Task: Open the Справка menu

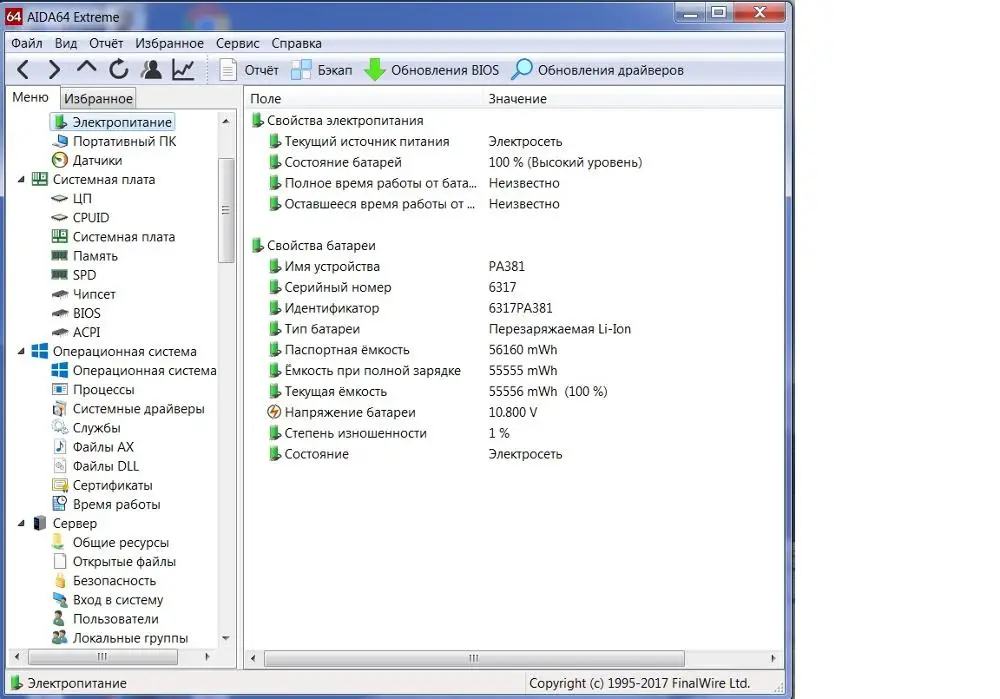Action: coord(296,43)
